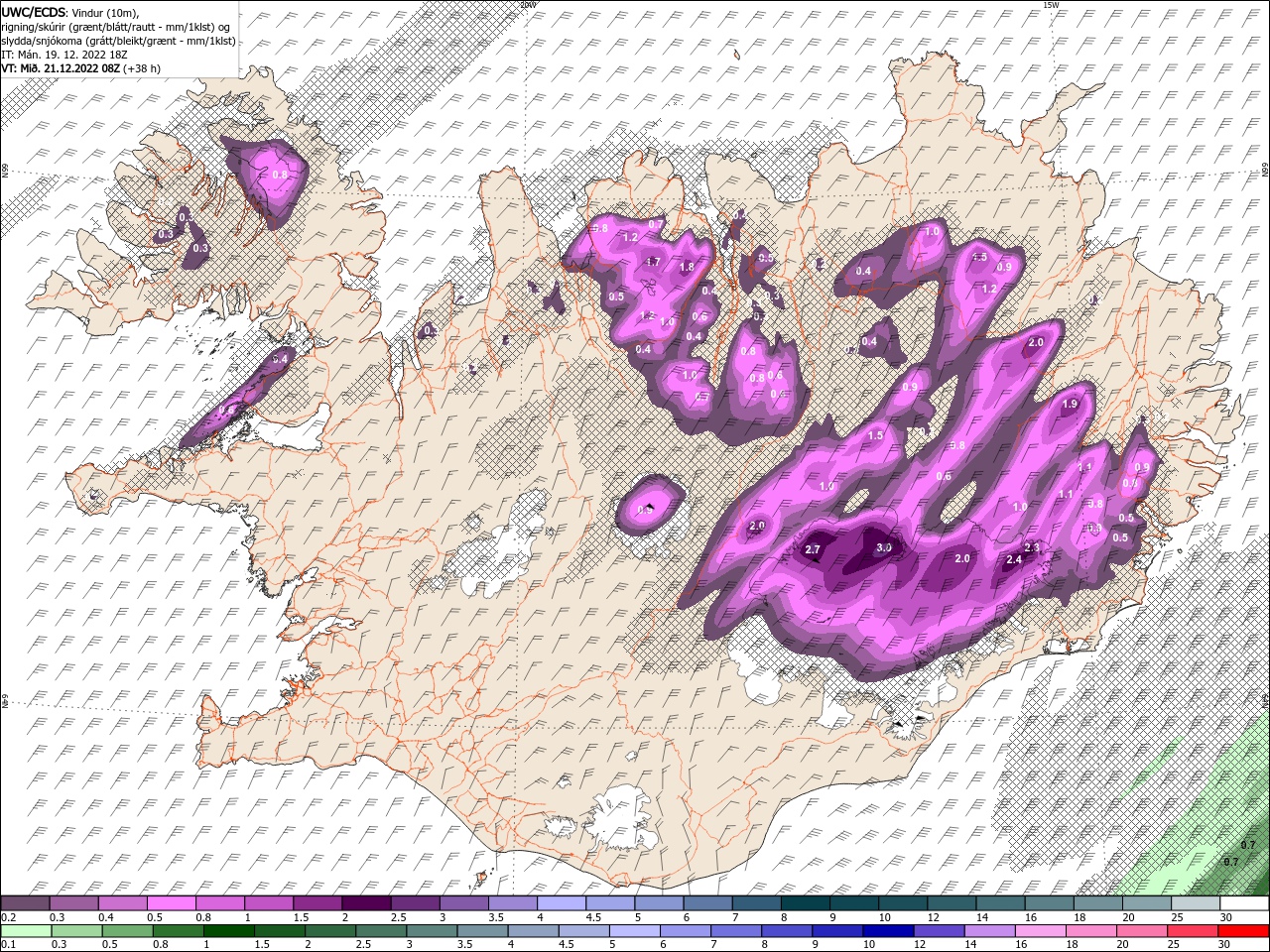The width and height of the screenshot is (1270, 952).
Task: Click the blue rain legend swatch labeled 8
Action: point(787,931)
